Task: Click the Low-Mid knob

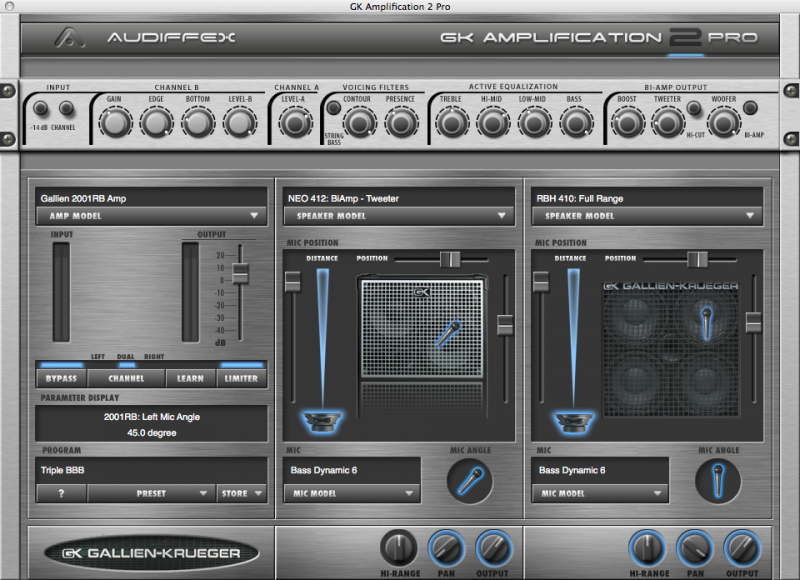Action: coord(534,123)
